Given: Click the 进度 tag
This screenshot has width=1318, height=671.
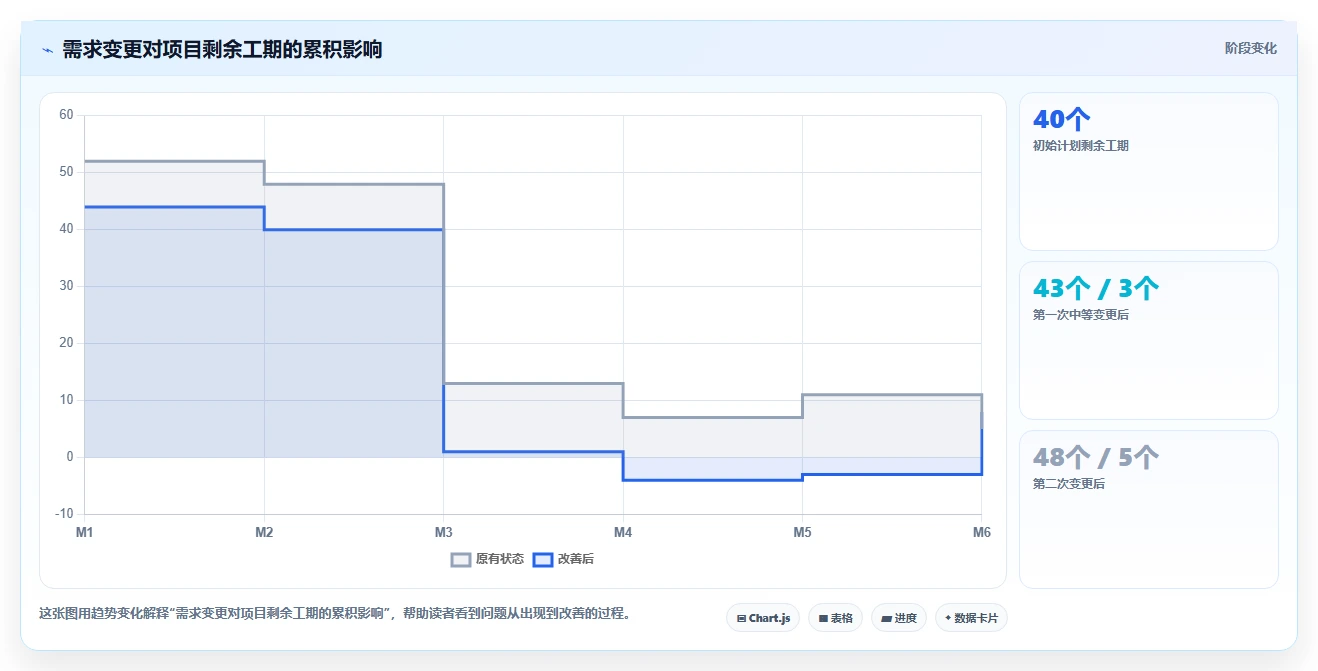Looking at the screenshot, I should [x=899, y=618].
